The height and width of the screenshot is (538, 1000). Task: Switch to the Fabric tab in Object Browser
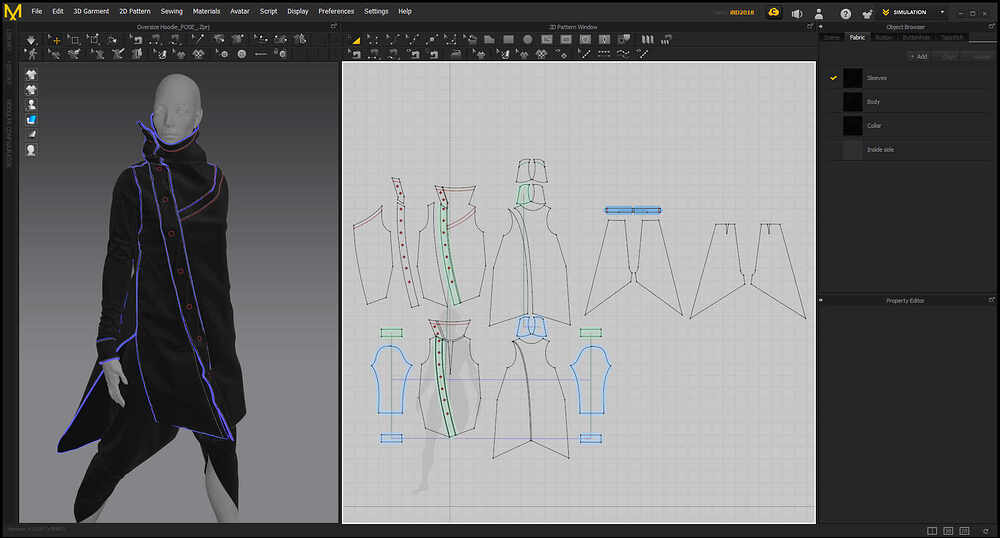click(x=857, y=38)
